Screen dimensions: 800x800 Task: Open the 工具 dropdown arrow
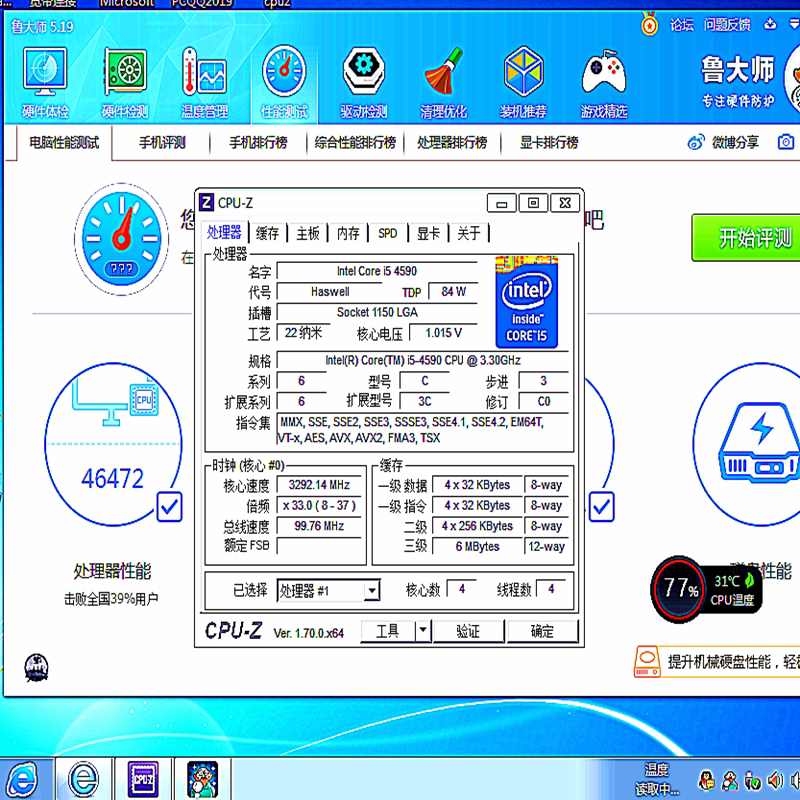point(422,631)
